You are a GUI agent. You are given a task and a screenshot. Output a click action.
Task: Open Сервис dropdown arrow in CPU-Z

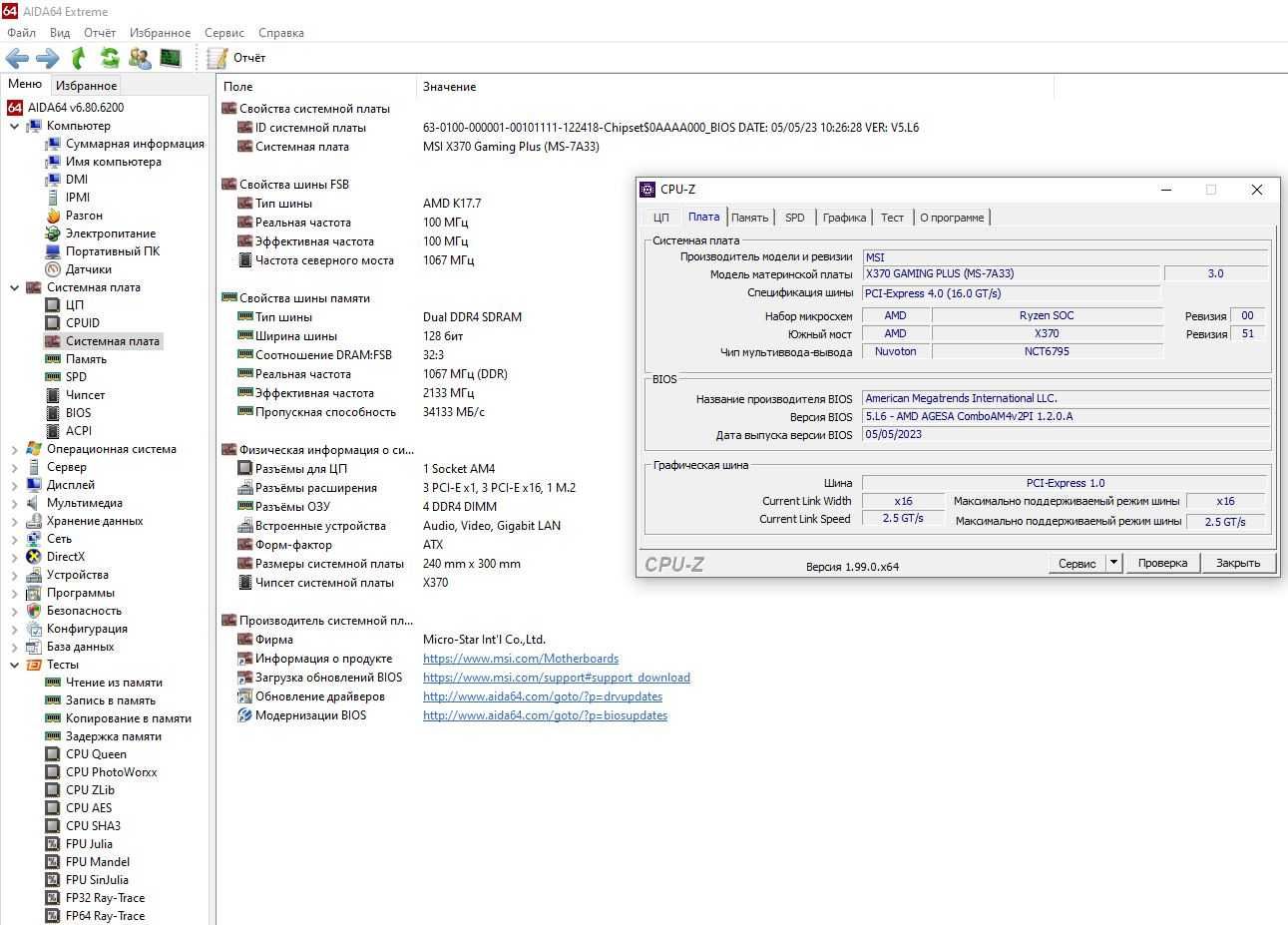pyautogui.click(x=1114, y=563)
